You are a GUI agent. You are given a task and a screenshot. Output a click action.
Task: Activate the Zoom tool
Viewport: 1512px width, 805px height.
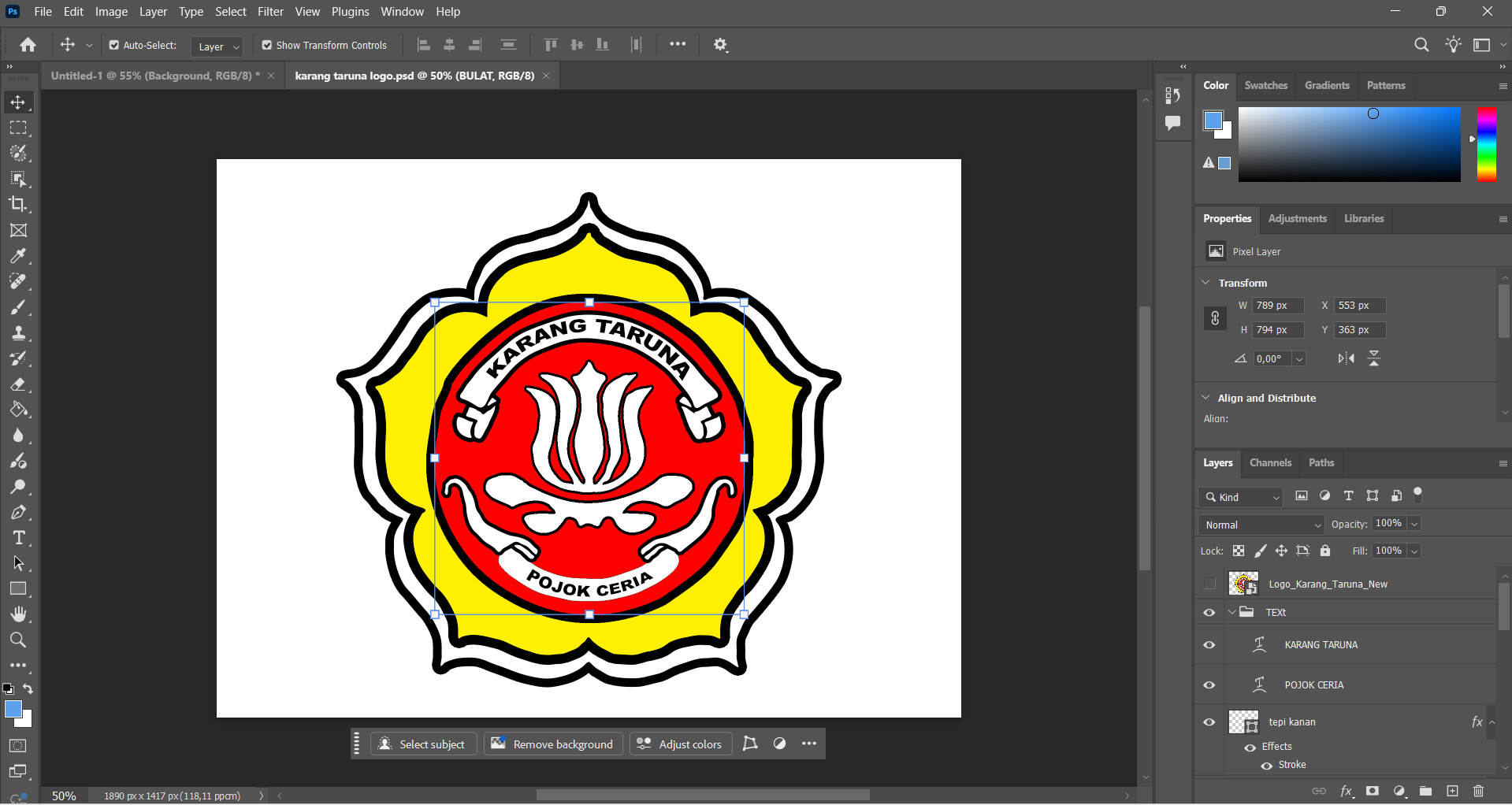click(18, 640)
